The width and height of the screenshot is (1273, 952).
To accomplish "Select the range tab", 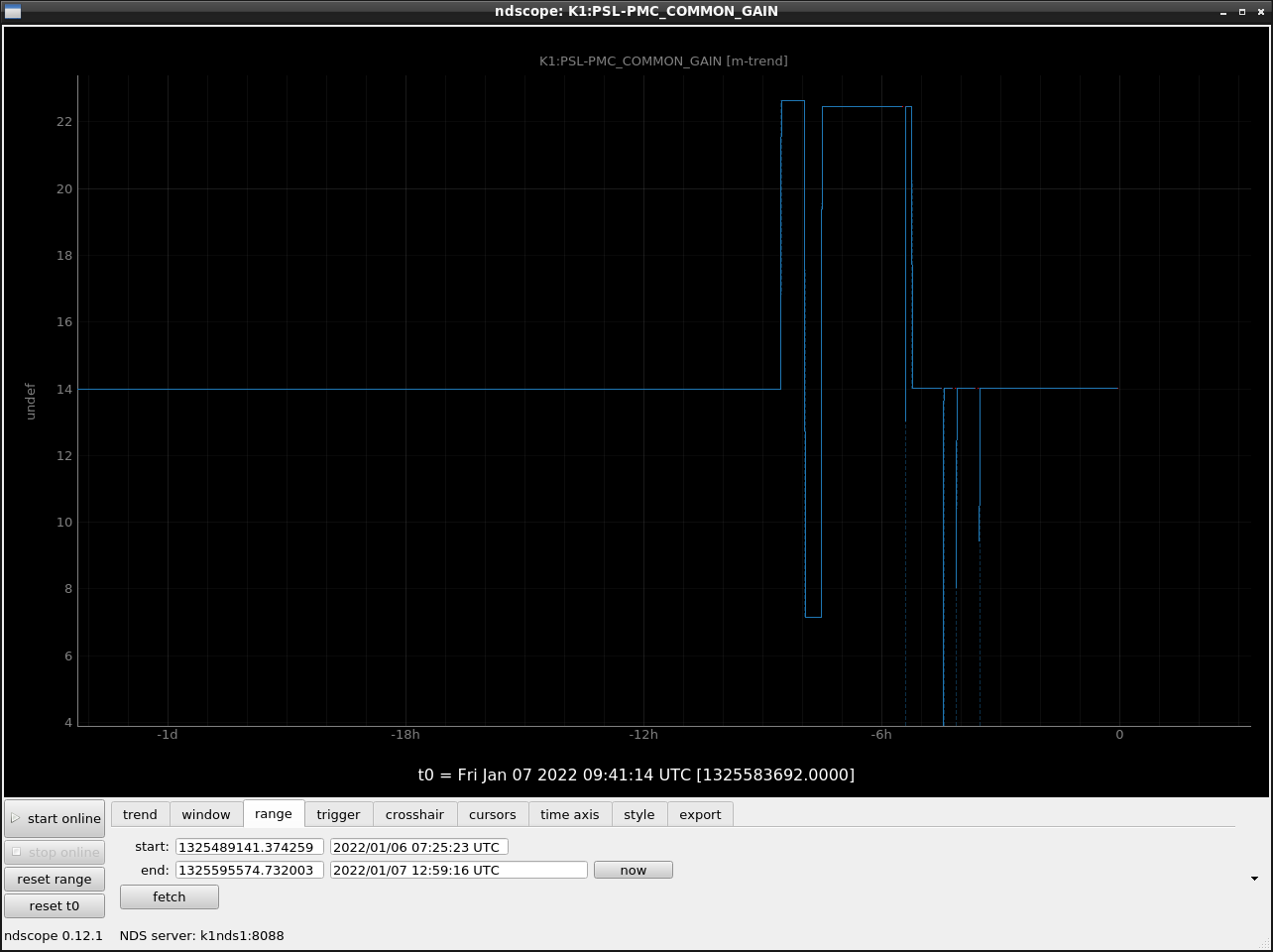I will [x=274, y=813].
